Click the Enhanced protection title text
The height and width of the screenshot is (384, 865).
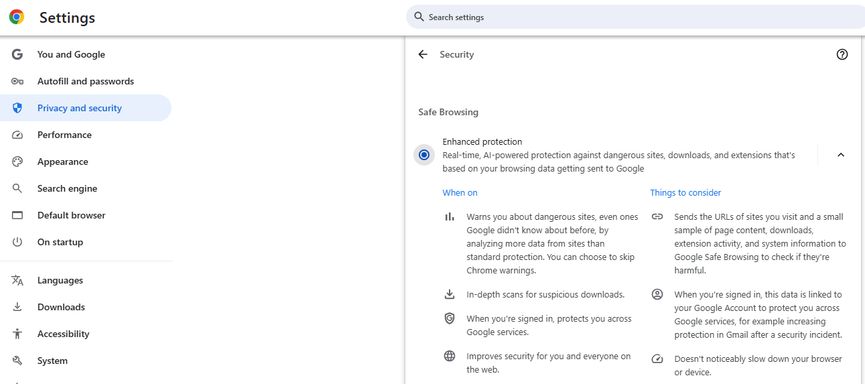(x=482, y=142)
